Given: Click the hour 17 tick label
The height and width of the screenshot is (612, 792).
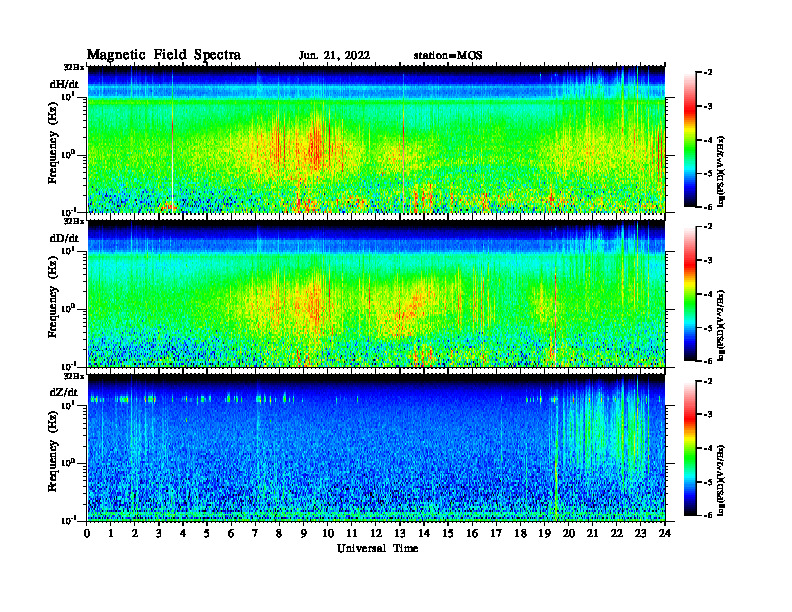Looking at the screenshot, I should [497, 533].
